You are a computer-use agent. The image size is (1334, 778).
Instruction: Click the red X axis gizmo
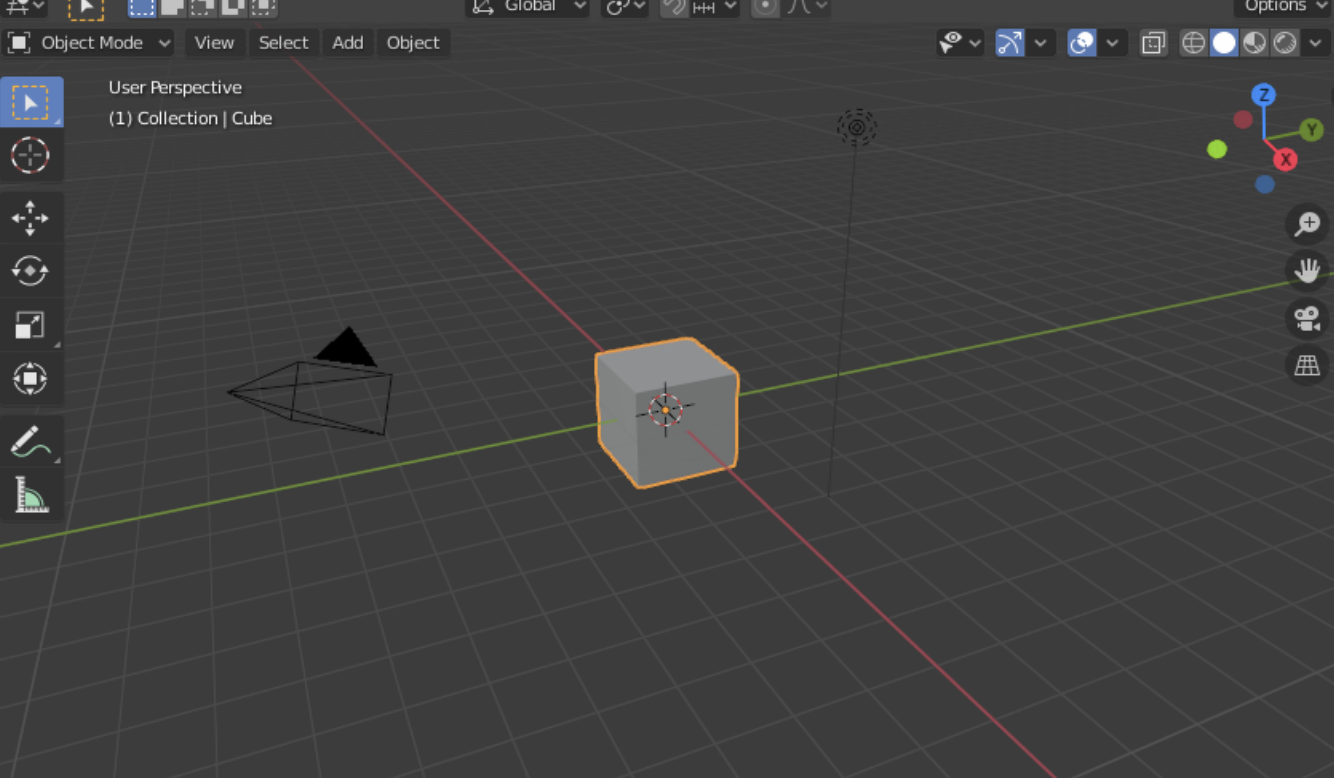[1285, 160]
